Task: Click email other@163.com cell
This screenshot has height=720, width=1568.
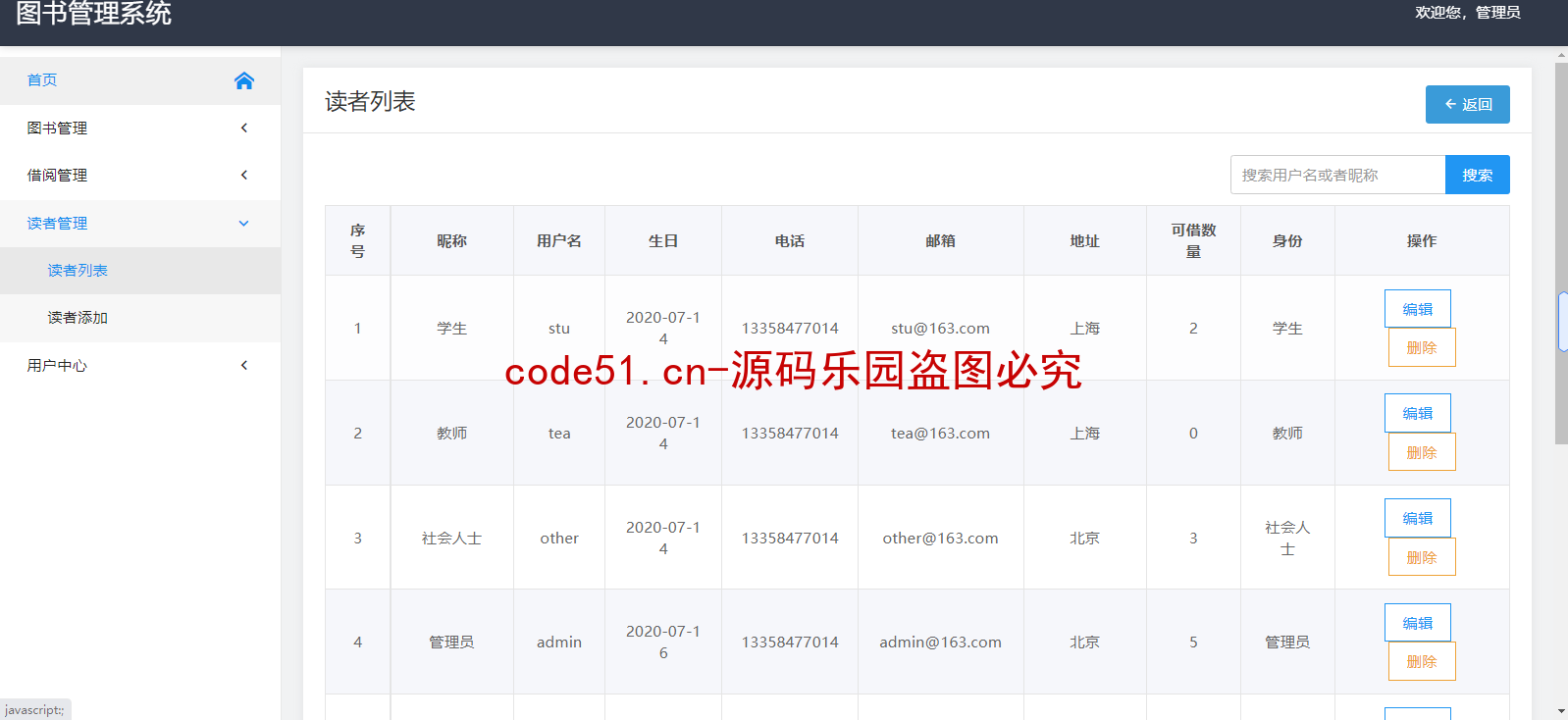Action: 940,538
